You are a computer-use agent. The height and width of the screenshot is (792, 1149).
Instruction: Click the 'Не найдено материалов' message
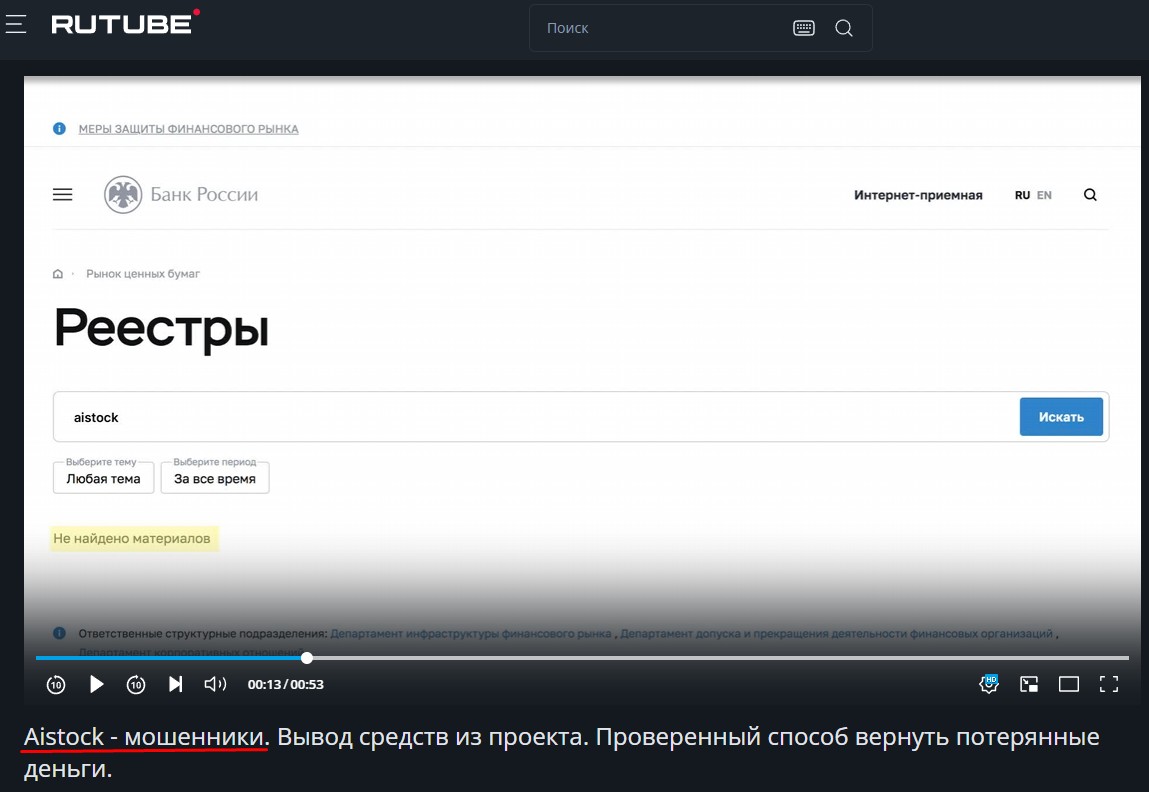pos(132,539)
